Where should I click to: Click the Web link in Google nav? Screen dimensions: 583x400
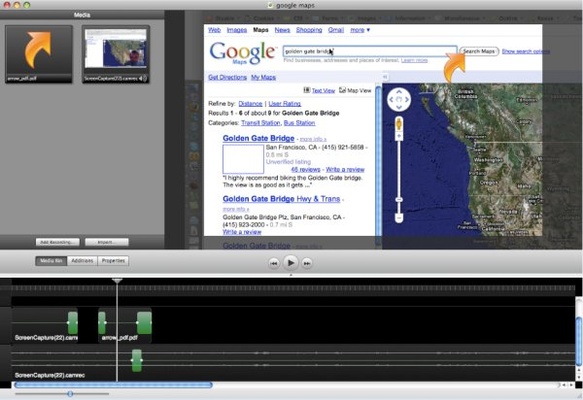pos(214,30)
